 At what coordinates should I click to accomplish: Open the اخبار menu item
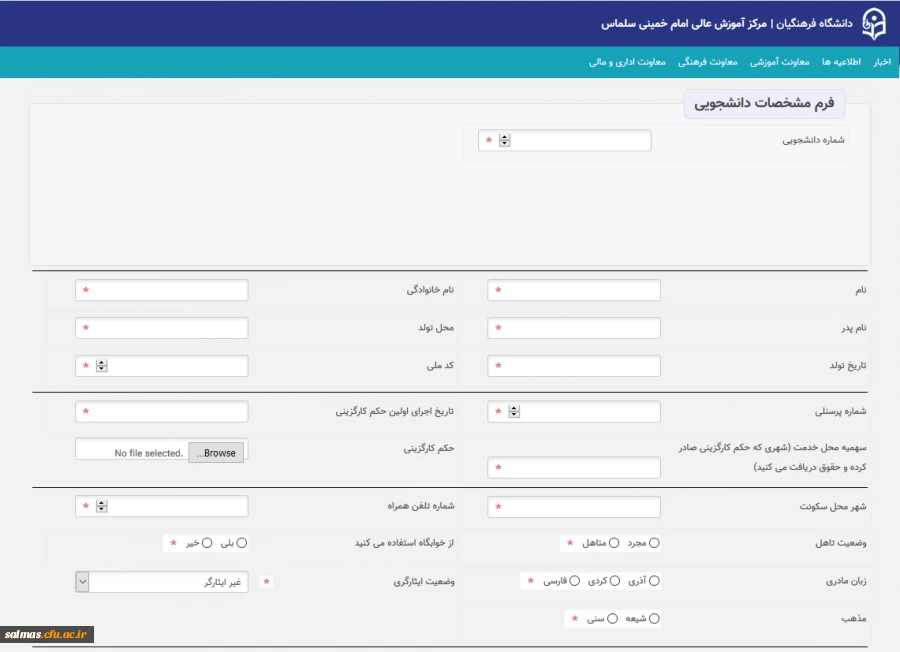(x=884, y=61)
